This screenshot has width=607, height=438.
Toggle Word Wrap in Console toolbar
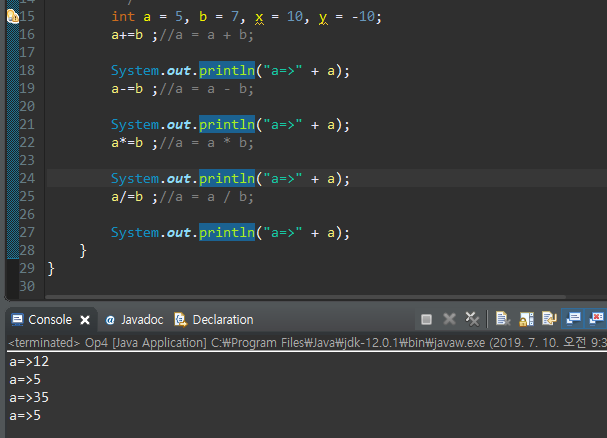[549, 319]
